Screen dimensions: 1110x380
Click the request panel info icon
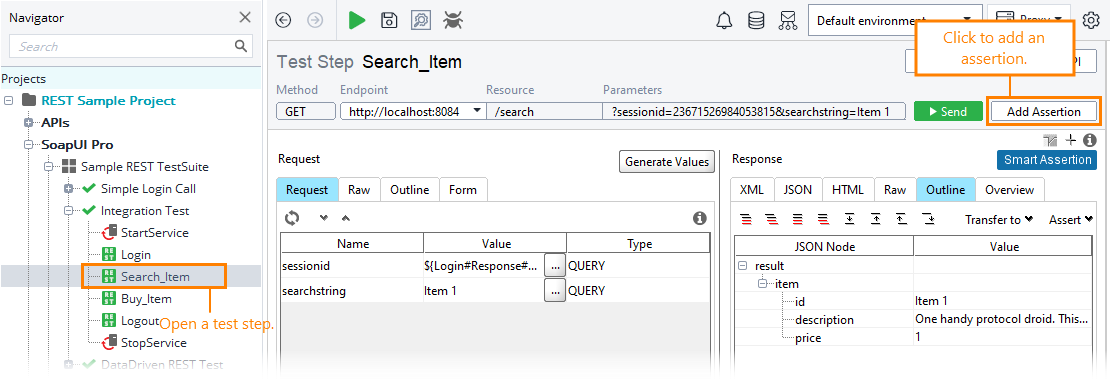pos(699,217)
